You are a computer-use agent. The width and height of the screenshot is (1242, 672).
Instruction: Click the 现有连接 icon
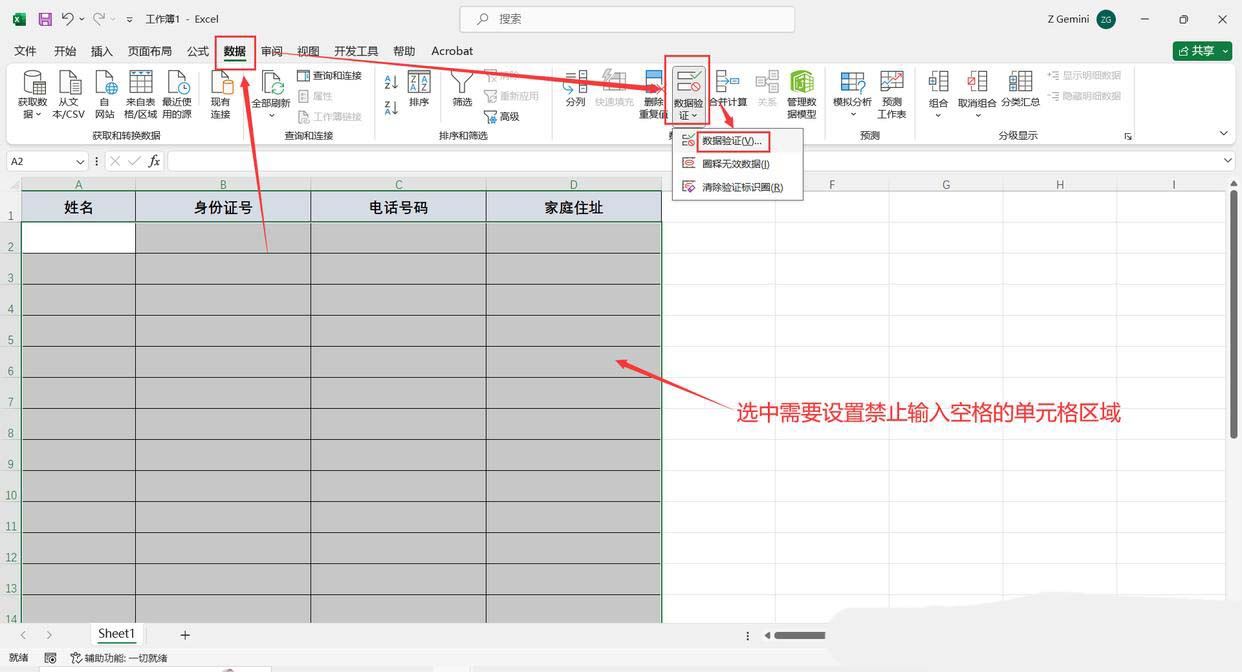(220, 84)
